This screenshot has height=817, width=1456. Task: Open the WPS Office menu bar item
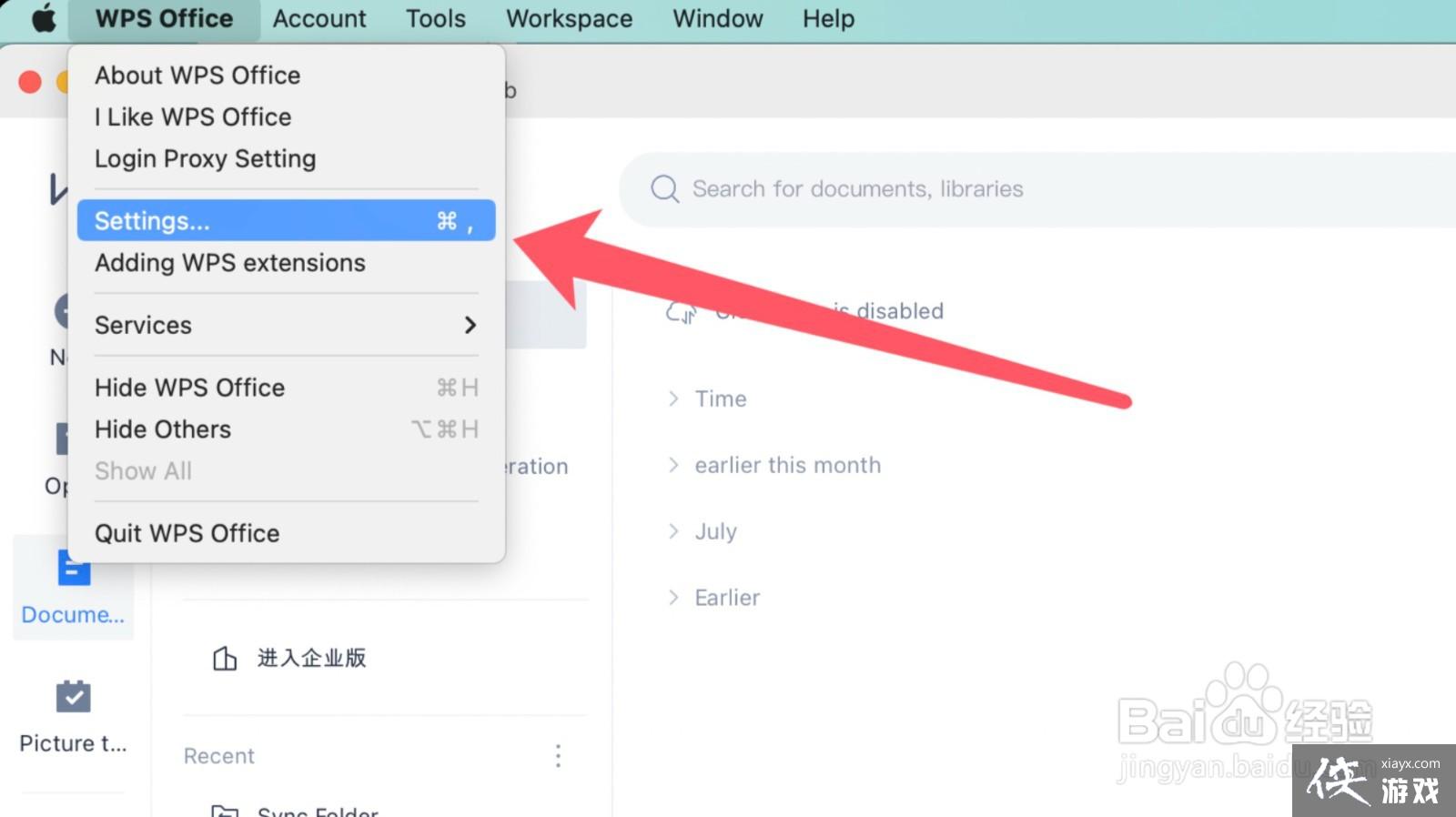(164, 18)
